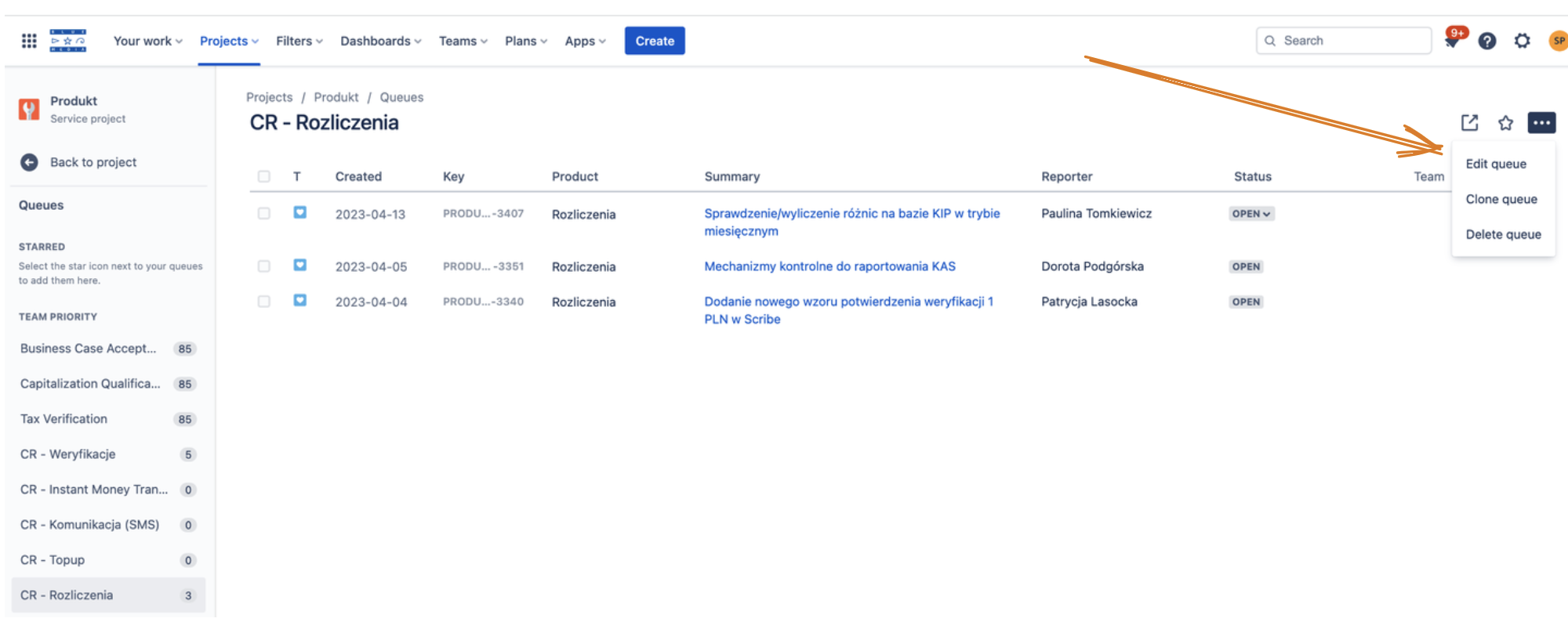Open the Mechanizmy kontrolne do raportowania KAS issue
The image size is (1568, 622).
[x=829, y=266]
